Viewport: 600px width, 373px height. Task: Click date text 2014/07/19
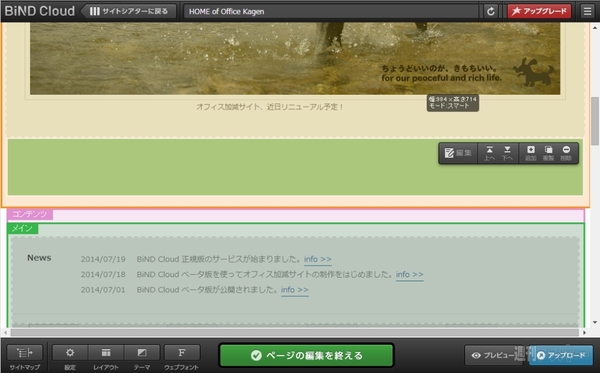pyautogui.click(x=103, y=259)
